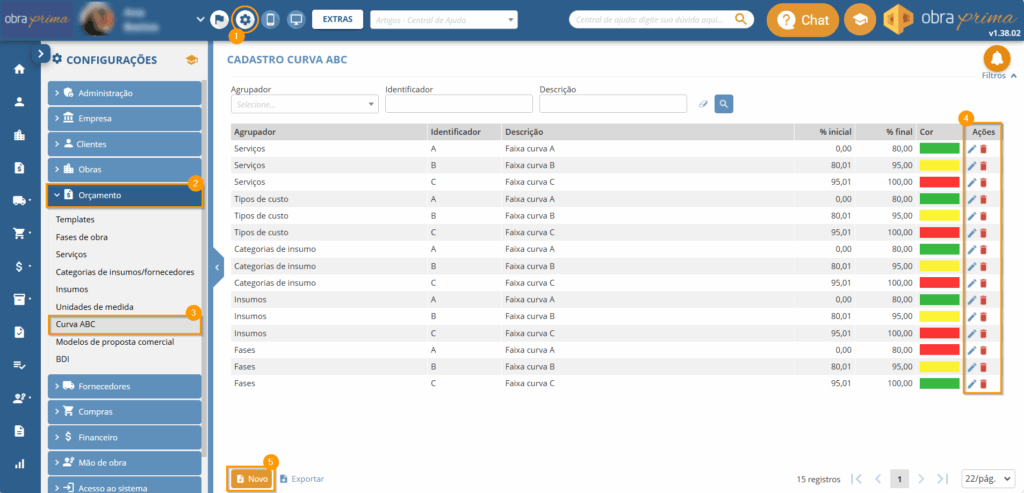Screen dimensions: 1024x493
Task: Click the desktop monitor icon in header
Action: [x=295, y=19]
